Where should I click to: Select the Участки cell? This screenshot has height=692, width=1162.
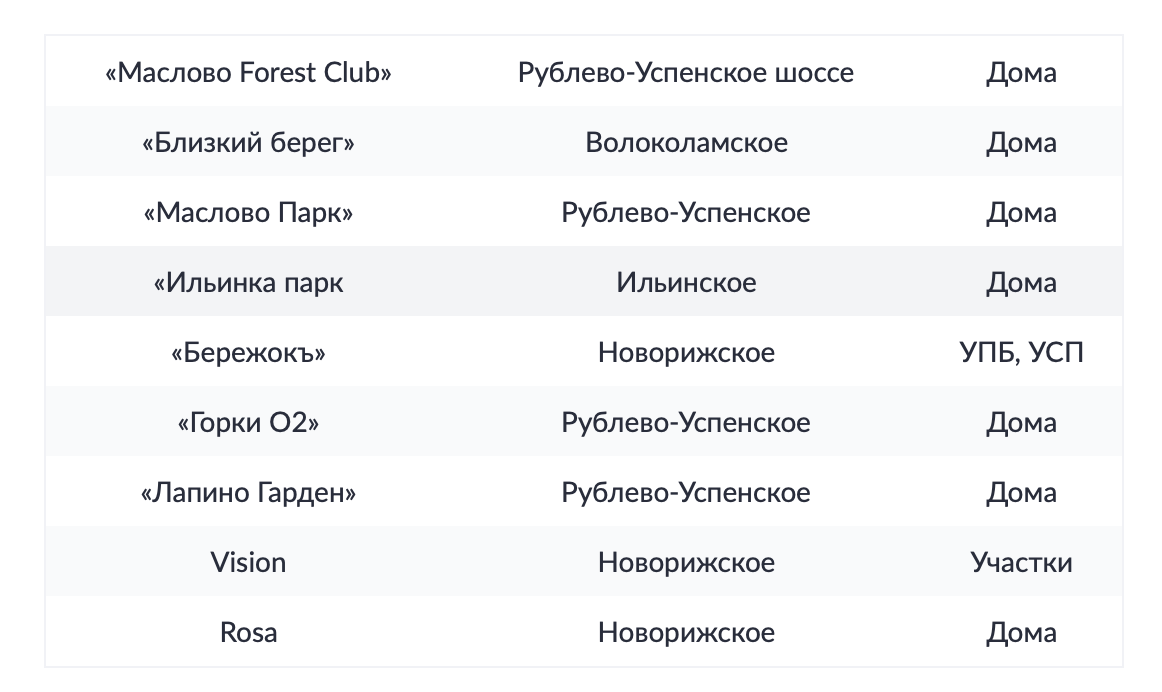(1021, 563)
